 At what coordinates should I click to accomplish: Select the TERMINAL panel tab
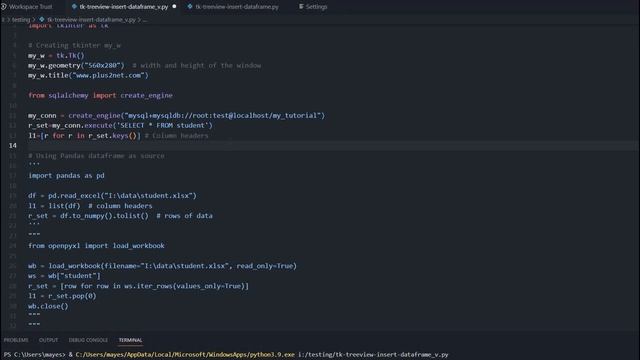(130, 340)
